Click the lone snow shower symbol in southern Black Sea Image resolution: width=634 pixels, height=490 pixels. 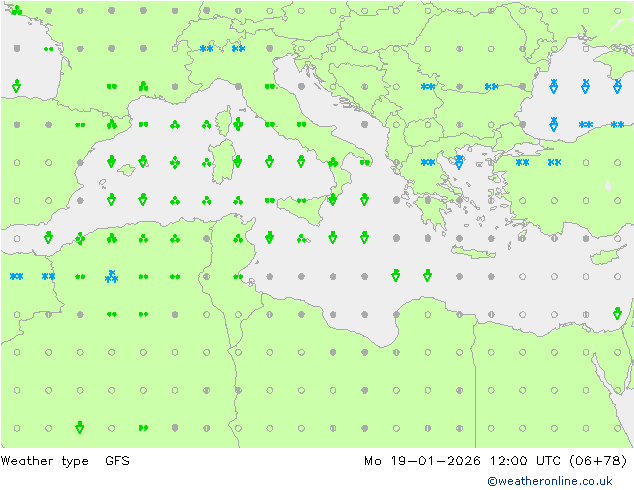[553, 124]
